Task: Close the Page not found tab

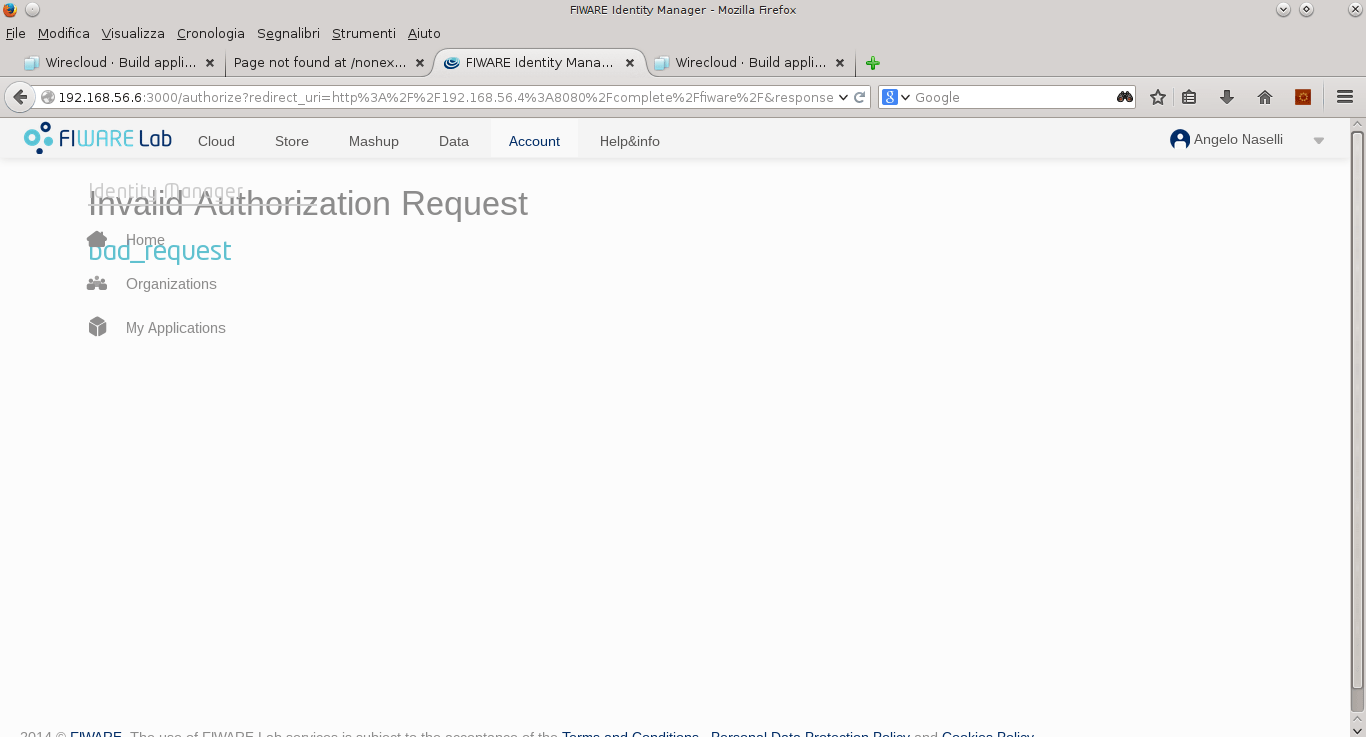Action: coord(420,62)
